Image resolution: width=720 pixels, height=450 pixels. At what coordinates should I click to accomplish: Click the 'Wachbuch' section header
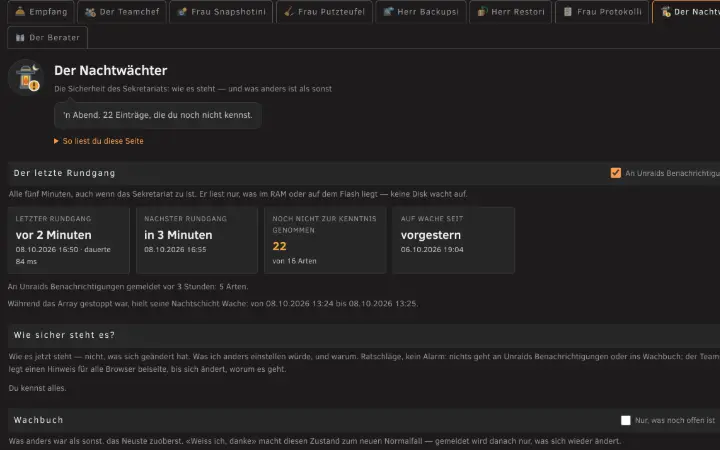click(39, 420)
